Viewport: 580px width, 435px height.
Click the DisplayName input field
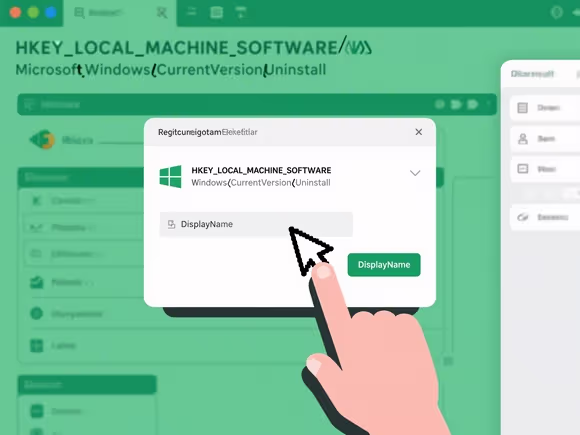point(256,224)
